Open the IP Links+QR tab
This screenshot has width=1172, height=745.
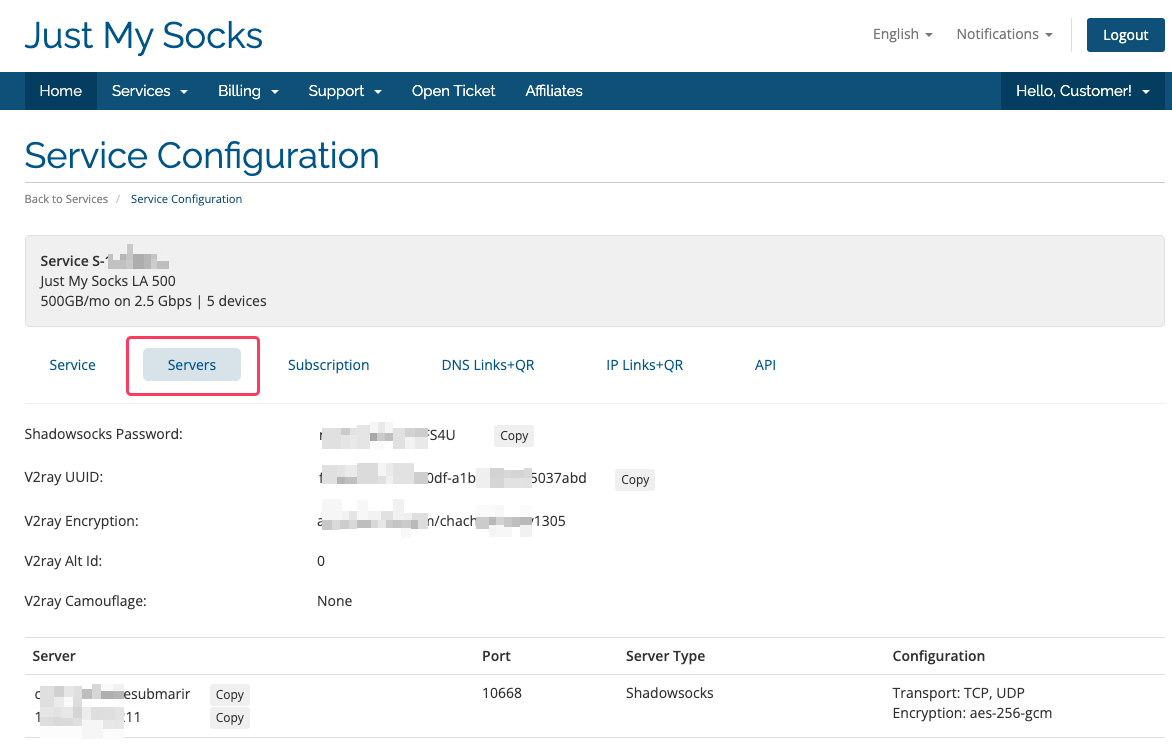tap(644, 365)
